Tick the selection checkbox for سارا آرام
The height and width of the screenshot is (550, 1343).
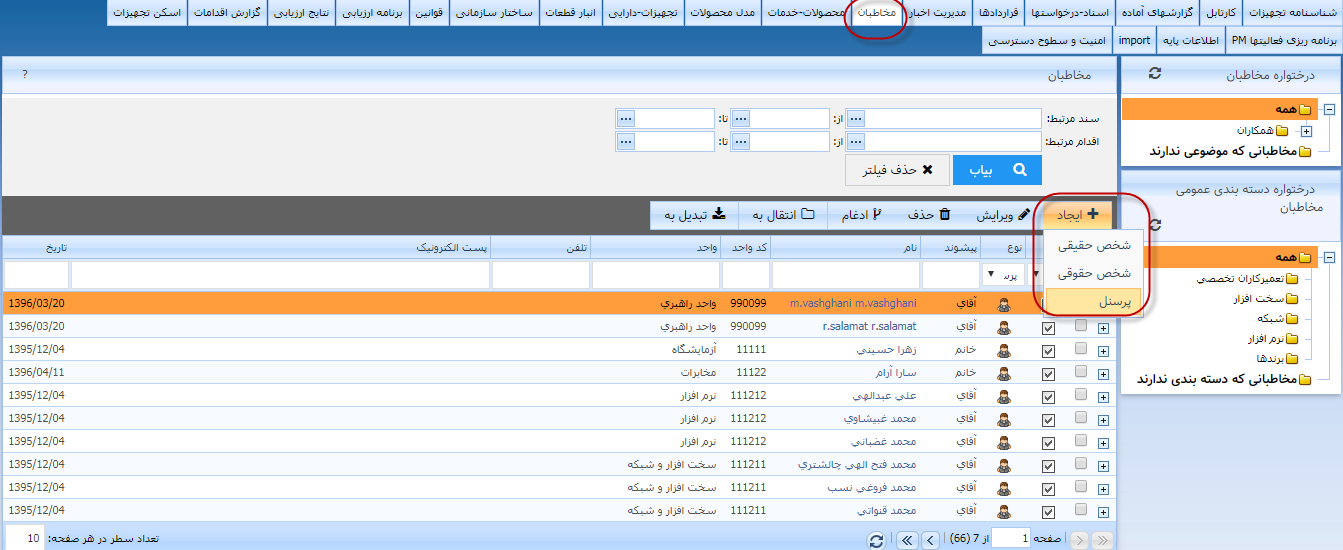(1081, 372)
